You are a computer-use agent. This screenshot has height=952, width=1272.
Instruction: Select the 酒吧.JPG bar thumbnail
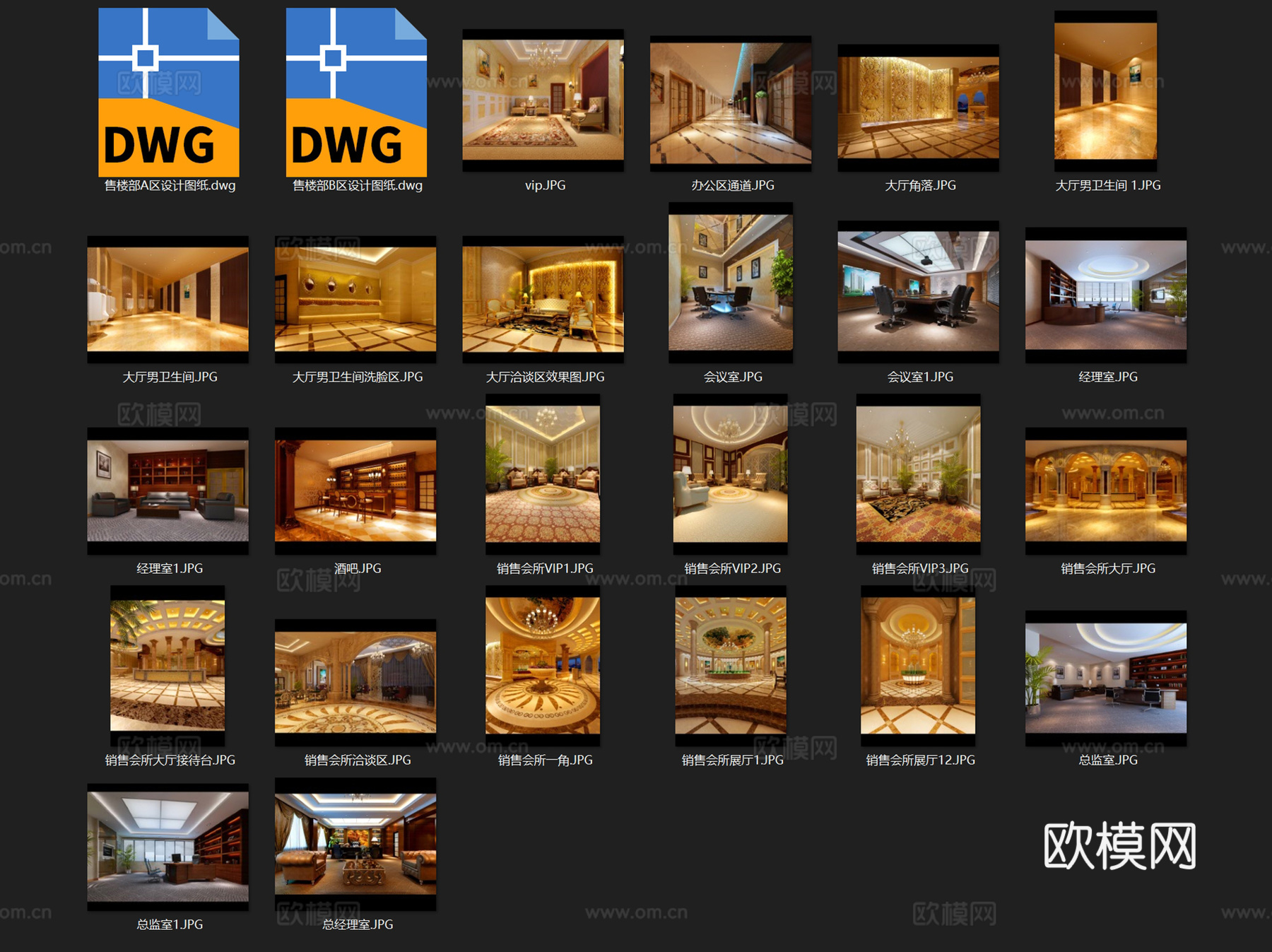click(x=355, y=491)
